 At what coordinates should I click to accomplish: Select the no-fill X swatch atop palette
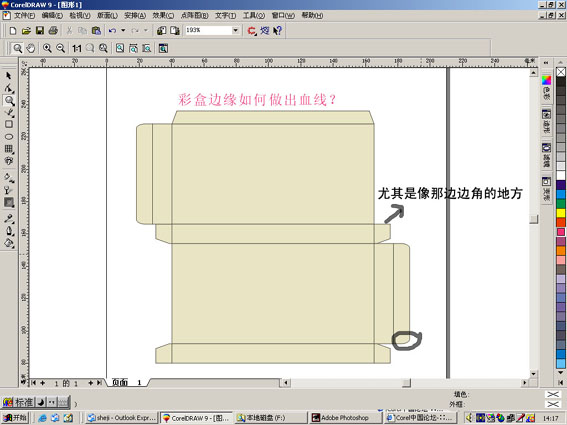[561, 72]
